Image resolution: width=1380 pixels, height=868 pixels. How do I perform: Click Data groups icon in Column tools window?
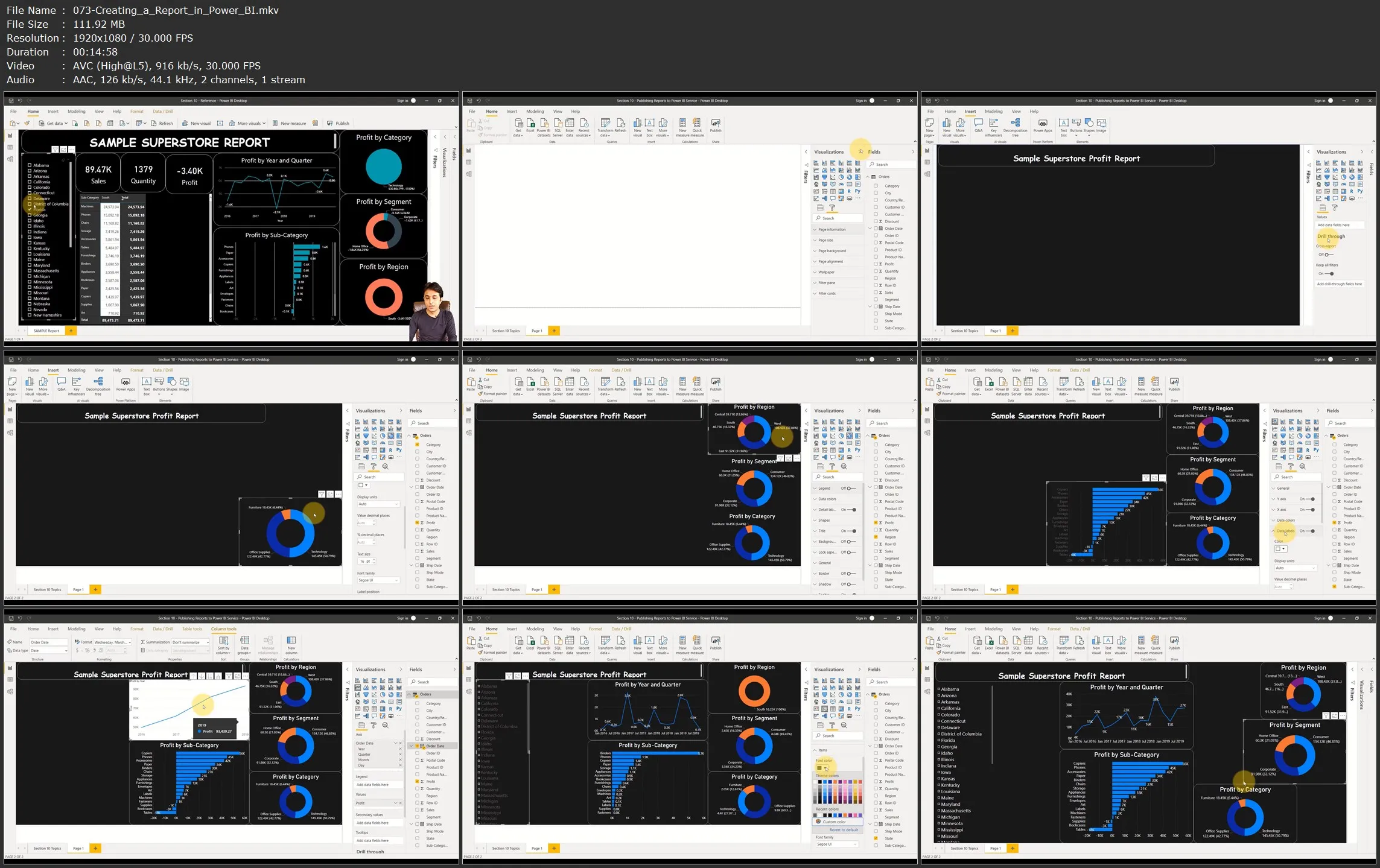pos(244,645)
